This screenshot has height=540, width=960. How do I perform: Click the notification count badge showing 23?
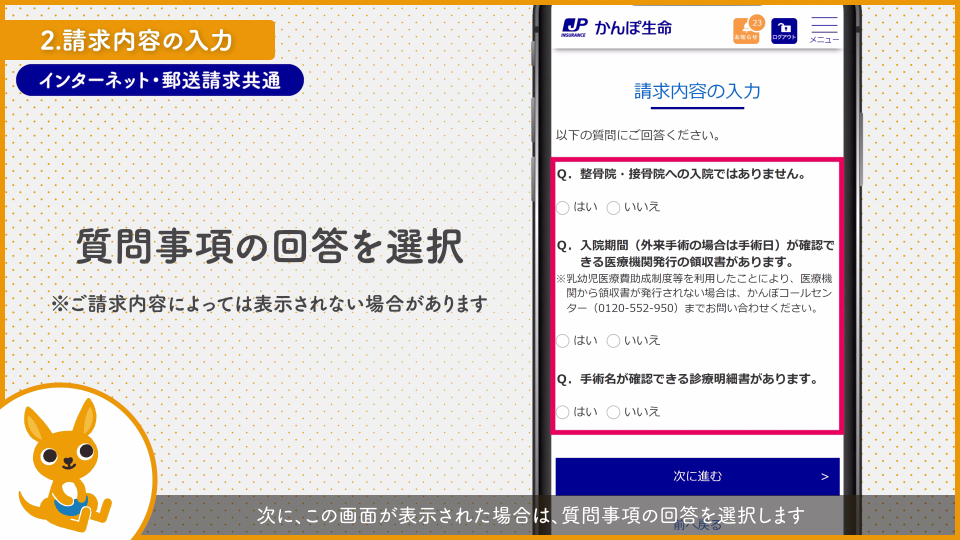click(x=757, y=21)
